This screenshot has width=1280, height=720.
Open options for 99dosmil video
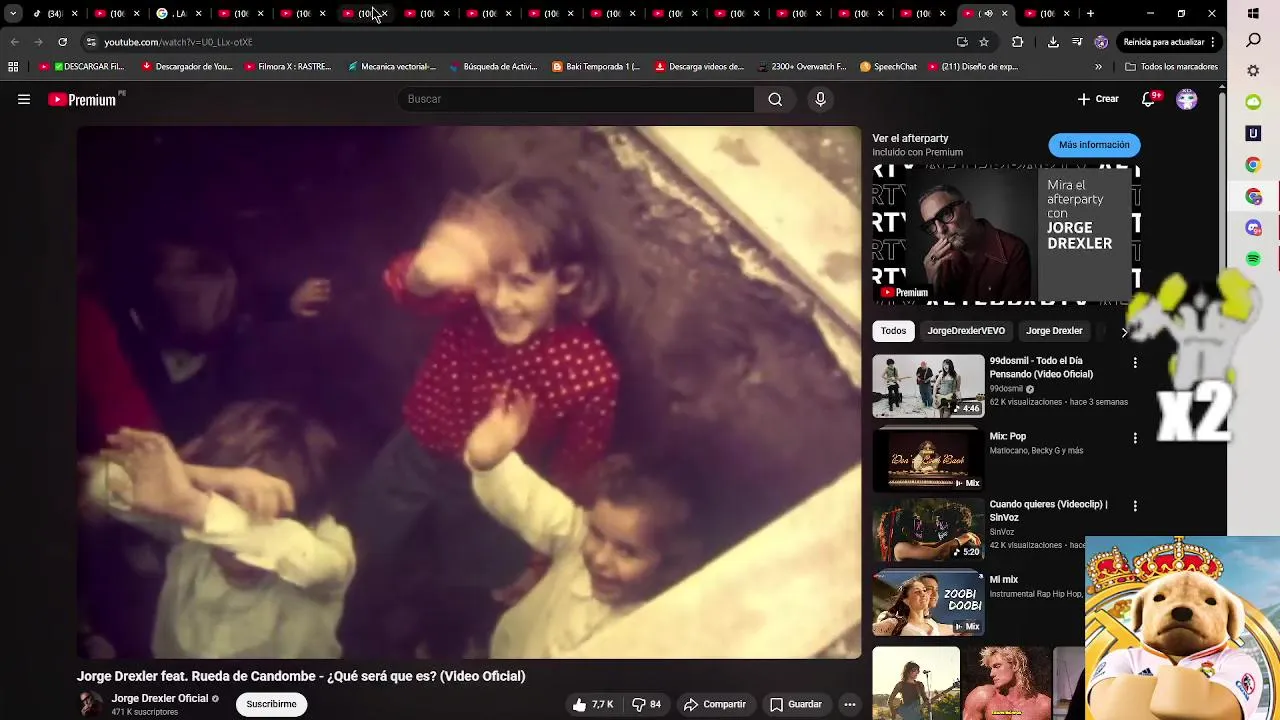(x=1135, y=362)
